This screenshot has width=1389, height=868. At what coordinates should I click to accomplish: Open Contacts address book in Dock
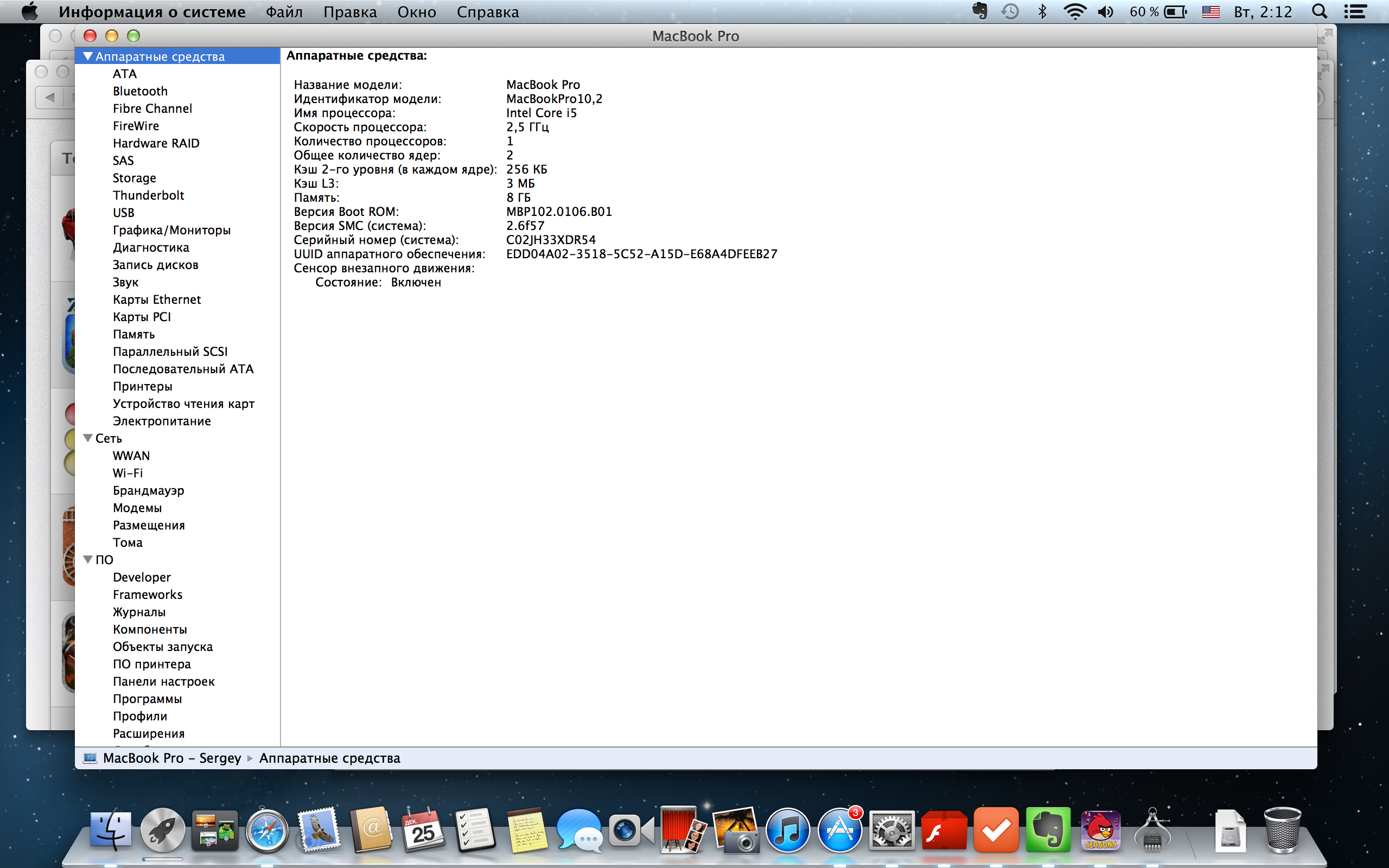point(371,830)
